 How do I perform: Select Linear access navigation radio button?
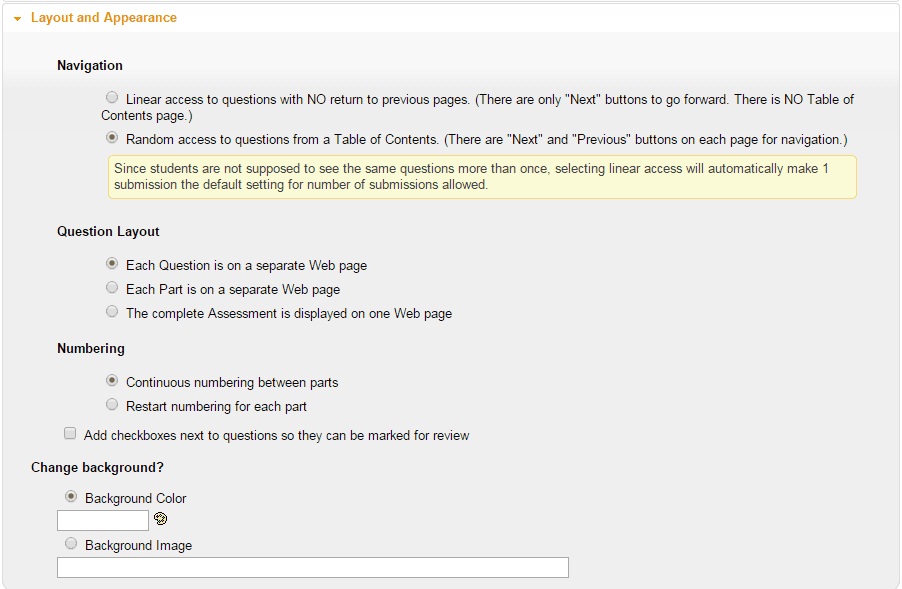112,97
